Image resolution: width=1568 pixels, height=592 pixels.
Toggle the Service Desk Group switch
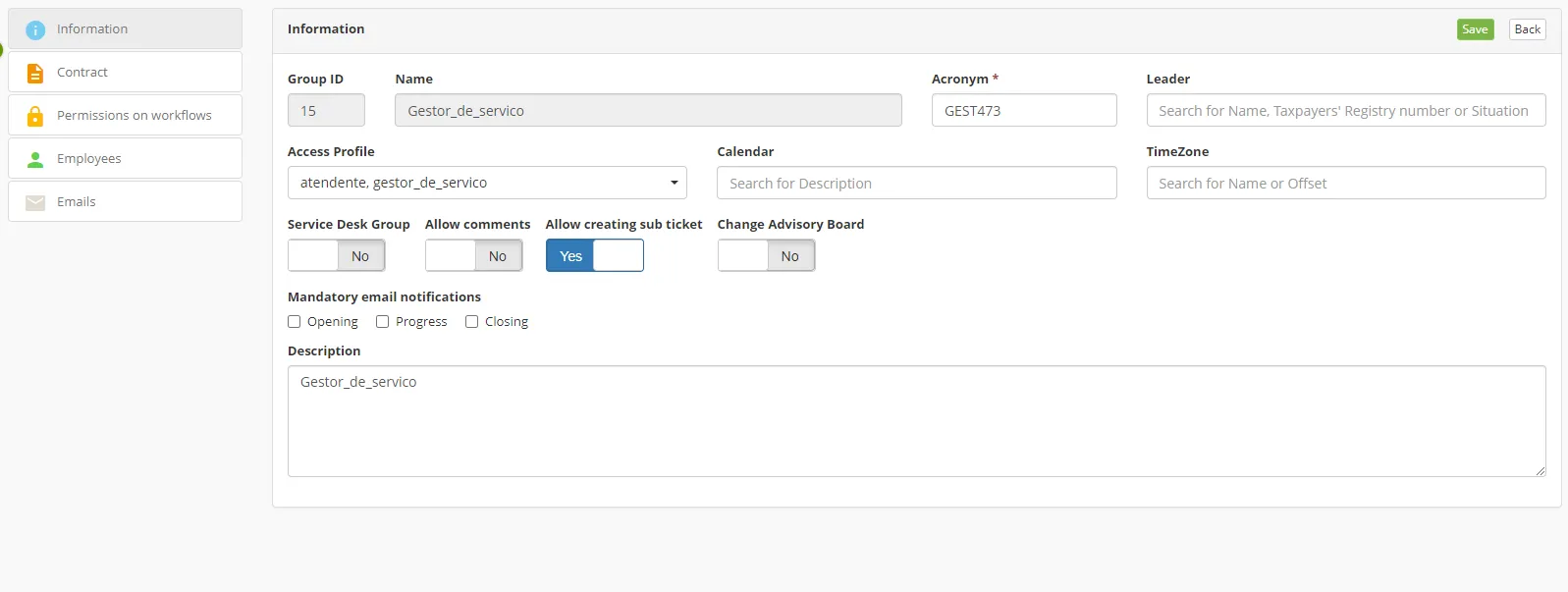[x=337, y=256]
